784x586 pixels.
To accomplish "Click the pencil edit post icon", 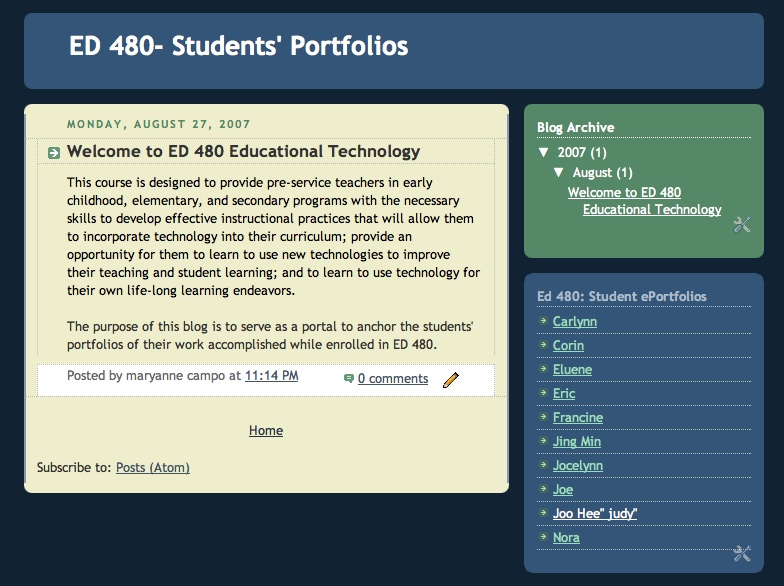I will coord(451,380).
